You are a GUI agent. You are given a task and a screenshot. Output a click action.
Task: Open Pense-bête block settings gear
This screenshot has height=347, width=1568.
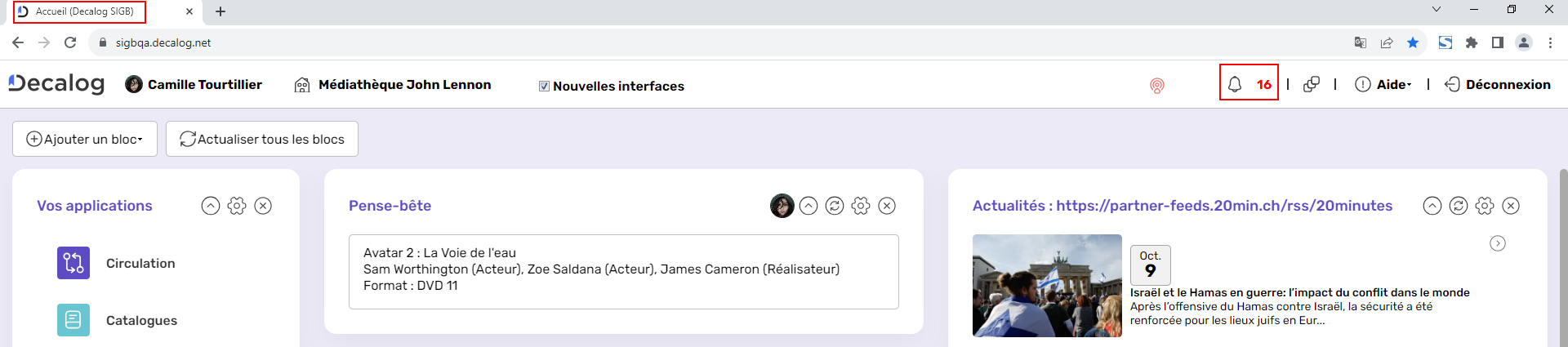[861, 206]
